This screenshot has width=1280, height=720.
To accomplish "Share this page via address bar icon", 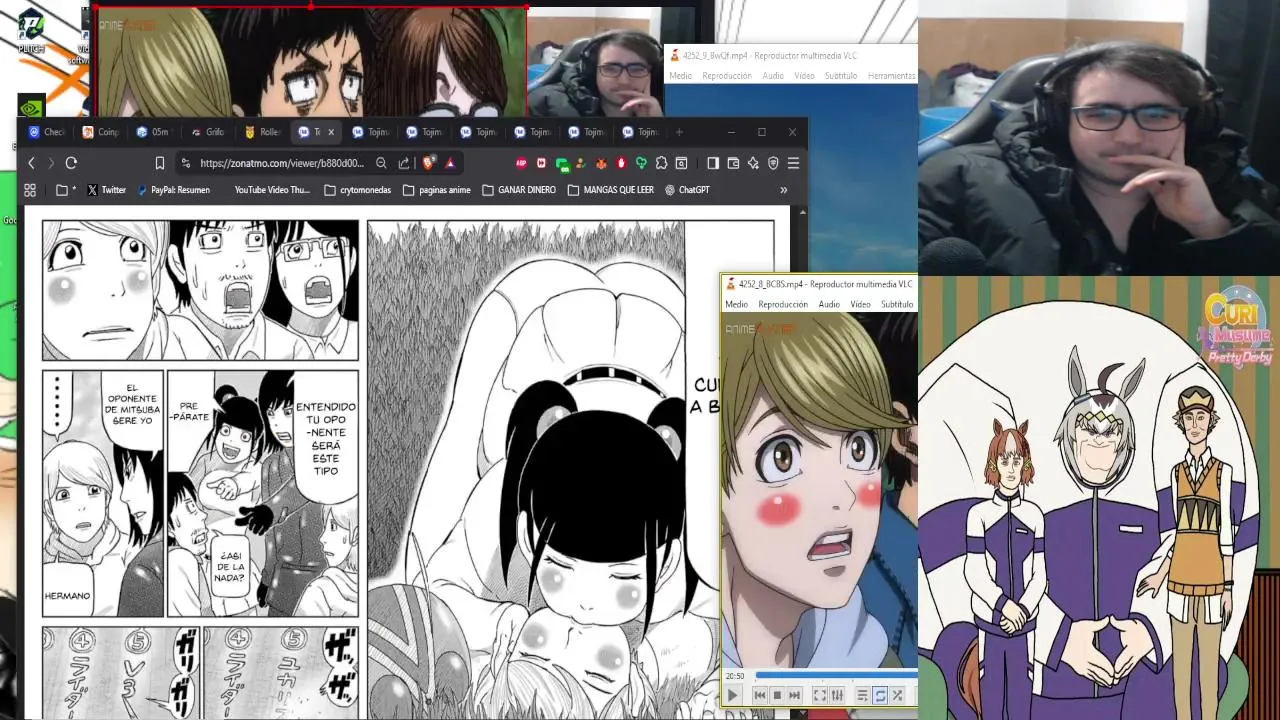I will (x=404, y=163).
